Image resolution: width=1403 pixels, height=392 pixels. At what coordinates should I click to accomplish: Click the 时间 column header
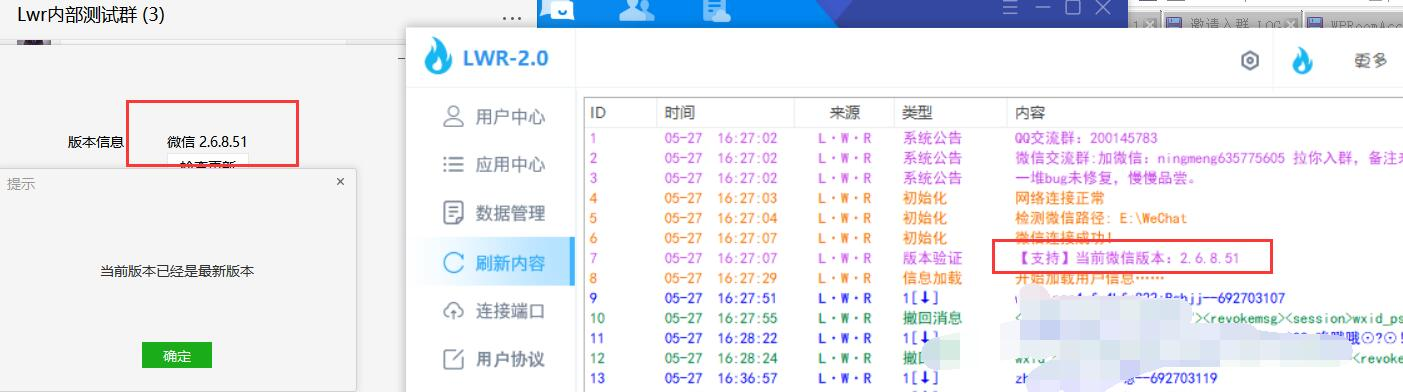[724, 112]
